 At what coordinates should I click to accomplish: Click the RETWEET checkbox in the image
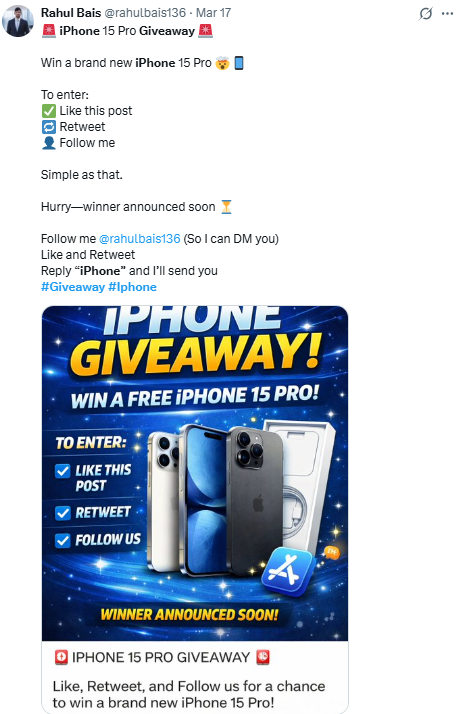(62, 513)
